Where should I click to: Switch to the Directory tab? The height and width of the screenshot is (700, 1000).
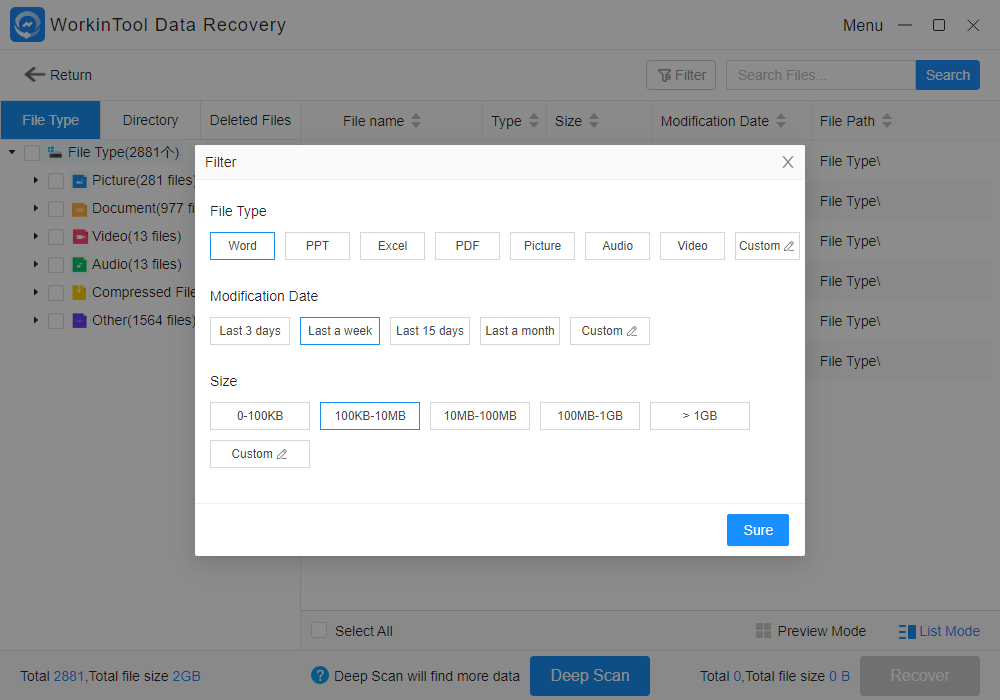150,120
